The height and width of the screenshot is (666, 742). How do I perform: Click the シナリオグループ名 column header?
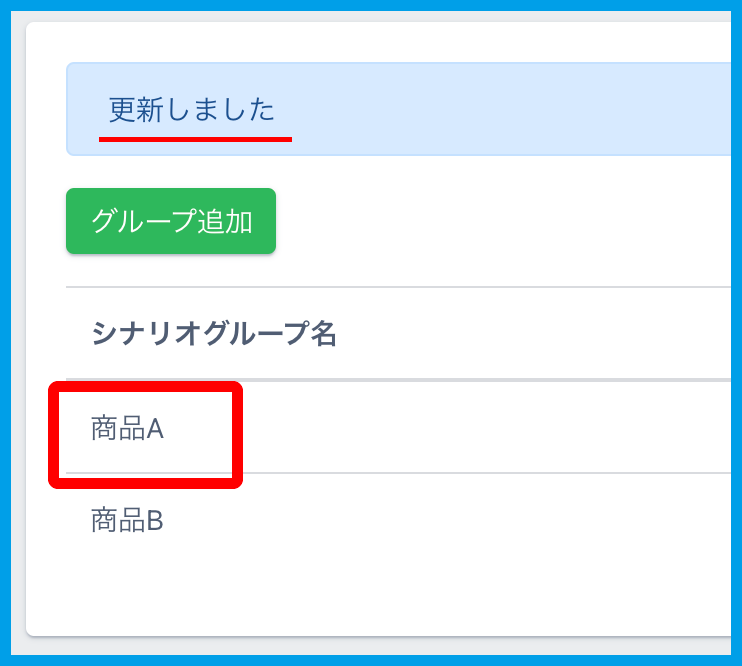pos(214,334)
